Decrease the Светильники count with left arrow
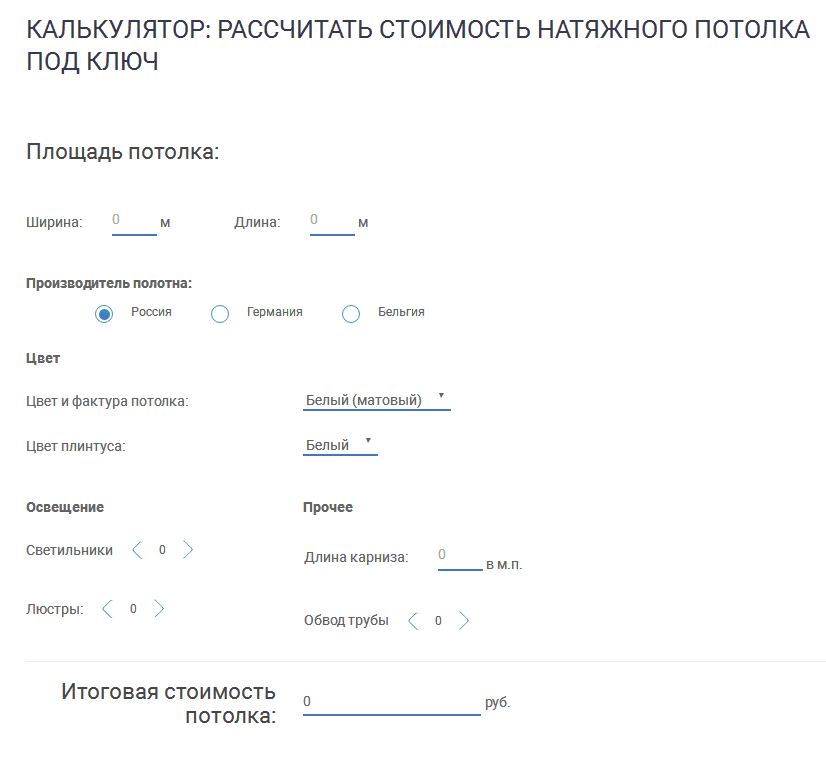Viewport: 826px width, 771px height. point(138,549)
